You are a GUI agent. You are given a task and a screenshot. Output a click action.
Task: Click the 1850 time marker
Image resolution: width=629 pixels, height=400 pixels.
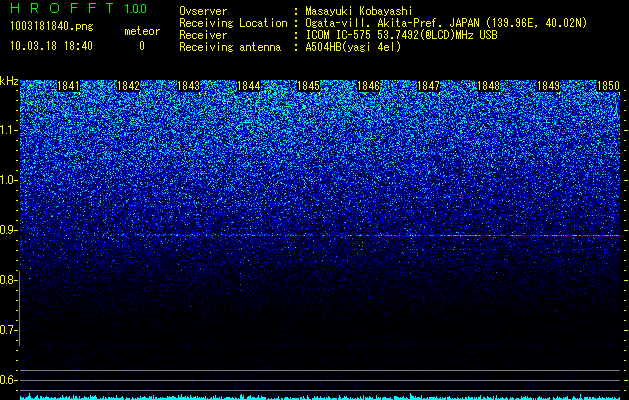point(609,86)
